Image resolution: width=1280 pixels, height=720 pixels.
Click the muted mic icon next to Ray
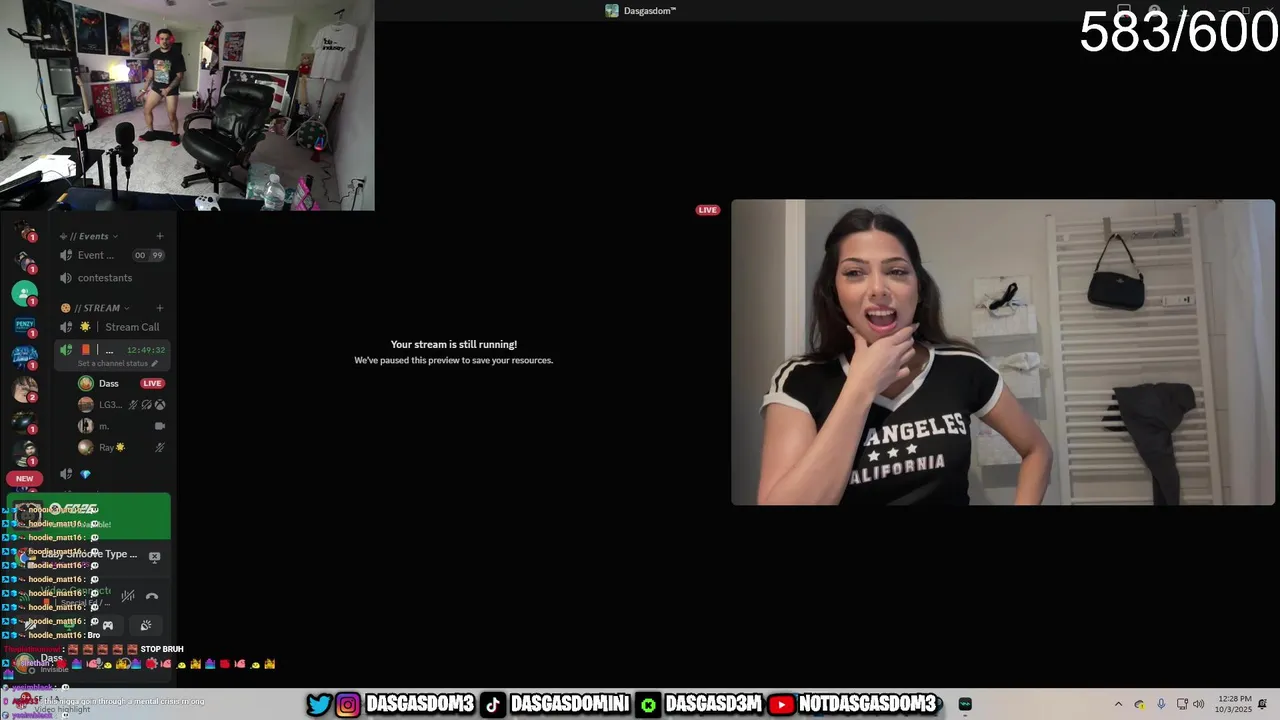click(x=159, y=447)
